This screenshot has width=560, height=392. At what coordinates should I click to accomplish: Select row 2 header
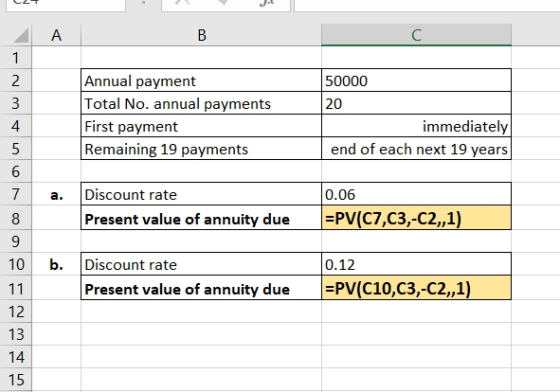click(16, 80)
